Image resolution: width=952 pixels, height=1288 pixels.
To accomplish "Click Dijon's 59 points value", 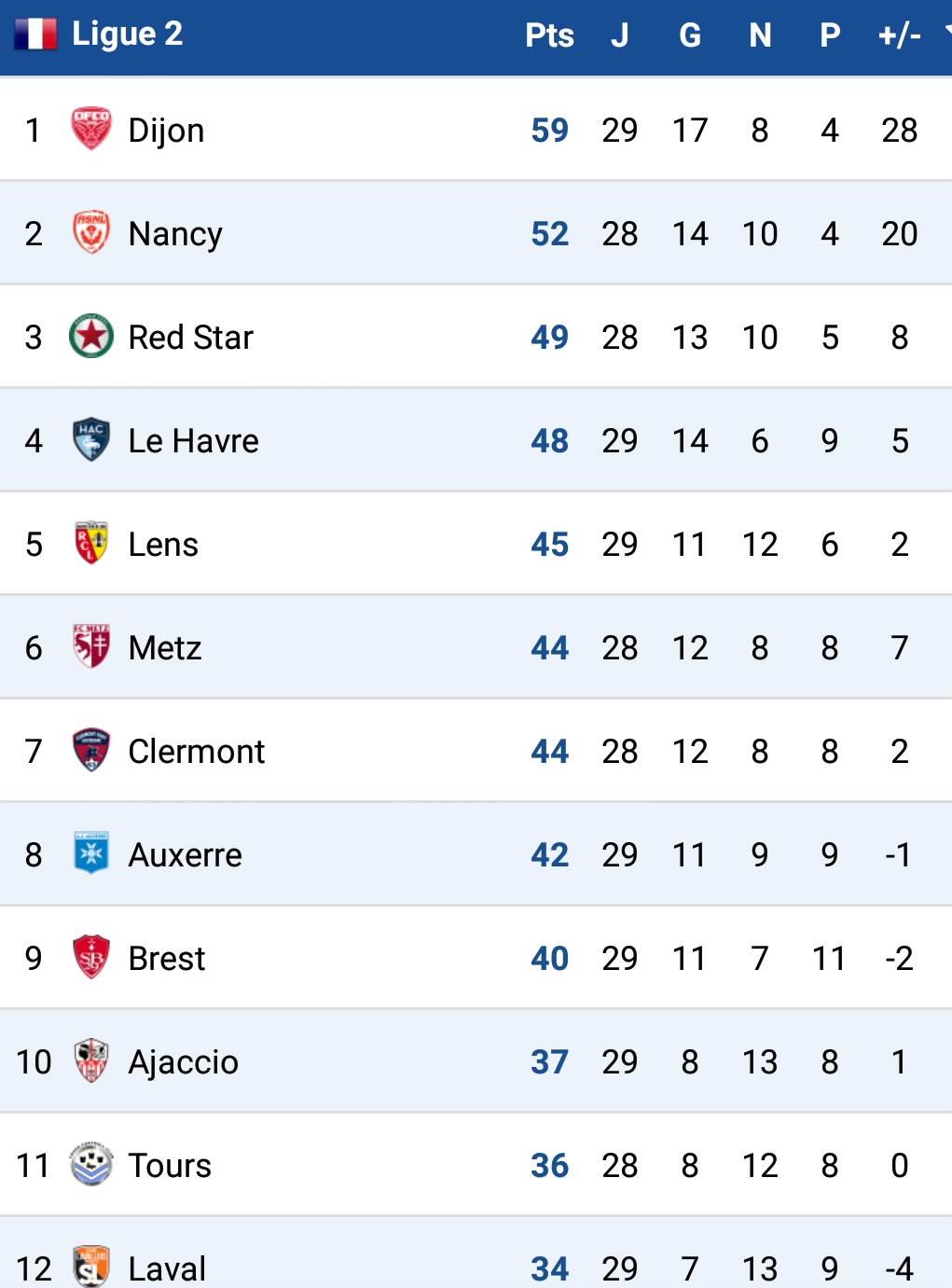I will 549,130.
